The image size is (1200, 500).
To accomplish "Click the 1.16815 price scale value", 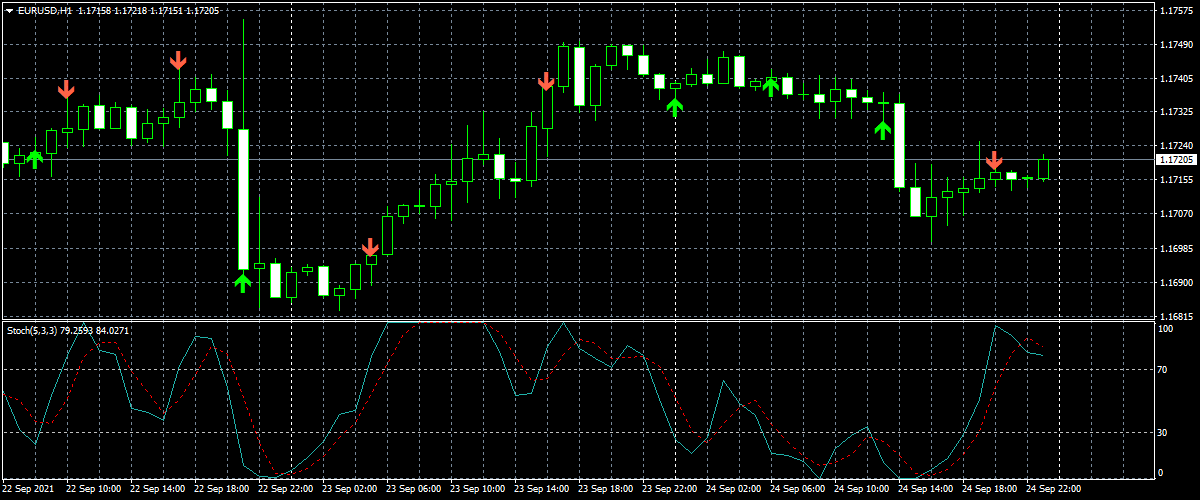I will click(x=1177, y=316).
